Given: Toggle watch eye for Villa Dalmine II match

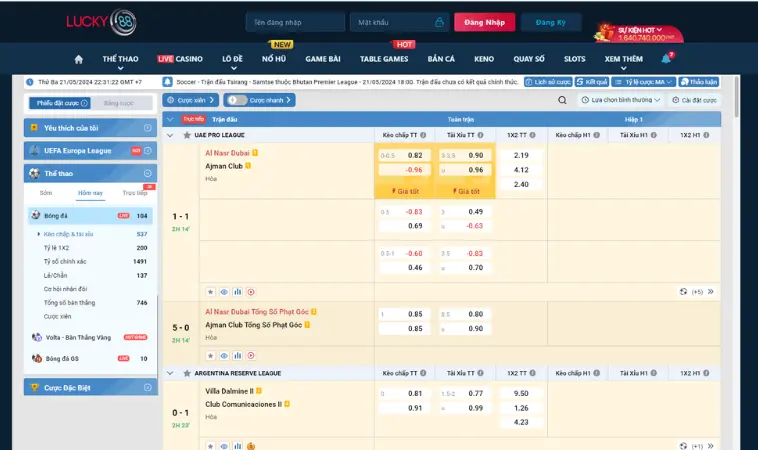Looking at the screenshot, I should tap(224, 446).
